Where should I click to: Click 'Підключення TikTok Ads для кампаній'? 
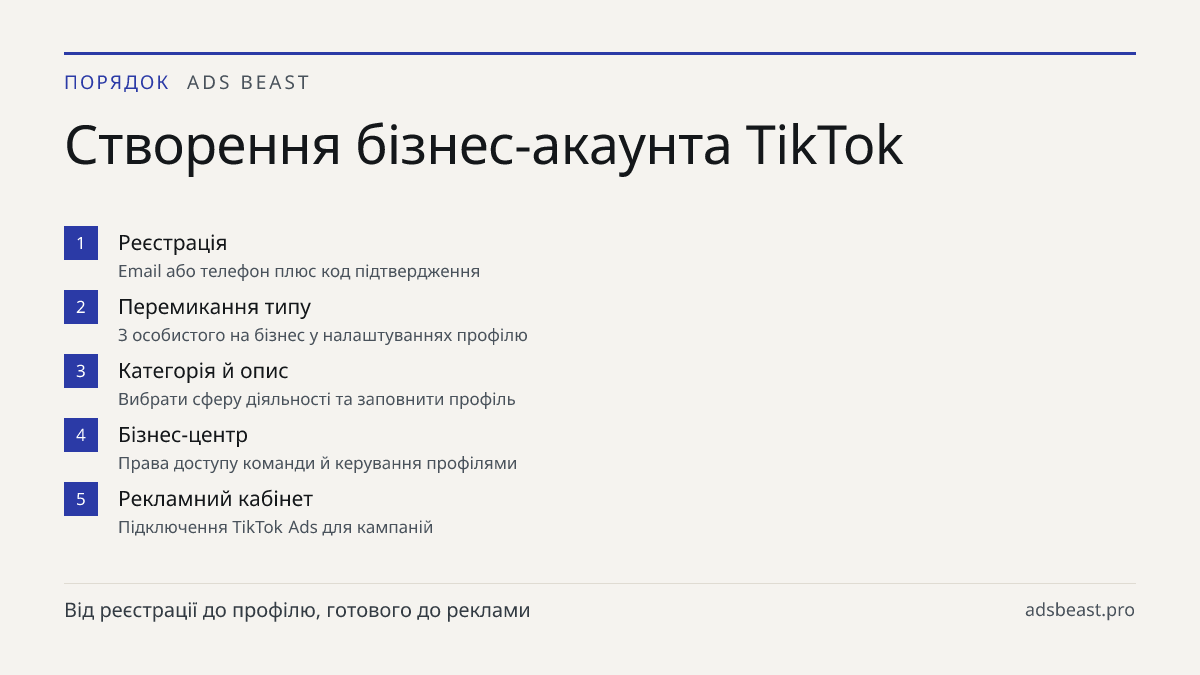(x=276, y=527)
